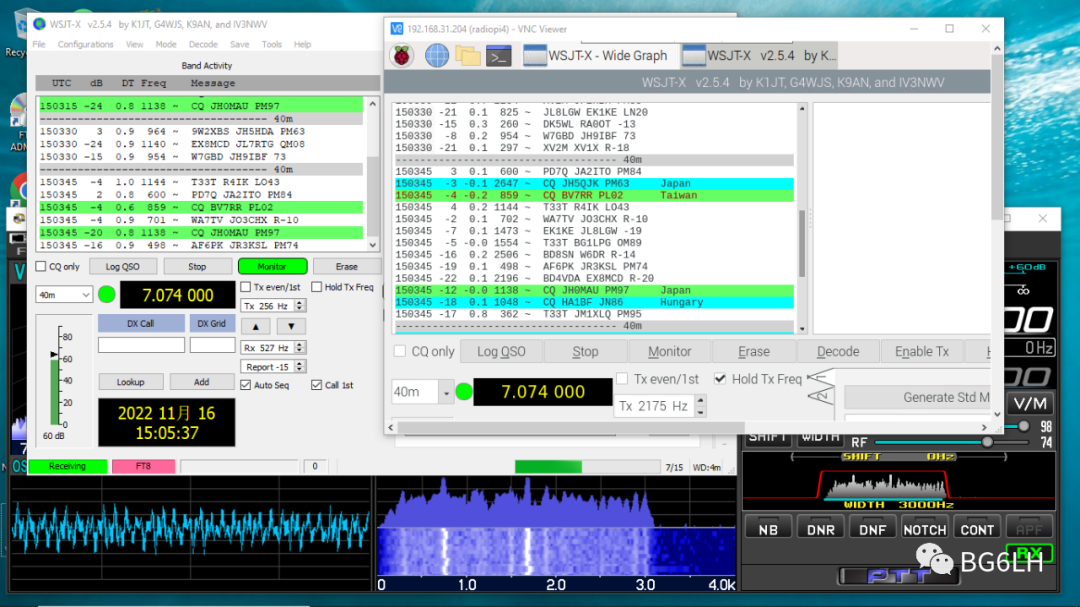
Task: Click the Add button
Action: click(201, 382)
